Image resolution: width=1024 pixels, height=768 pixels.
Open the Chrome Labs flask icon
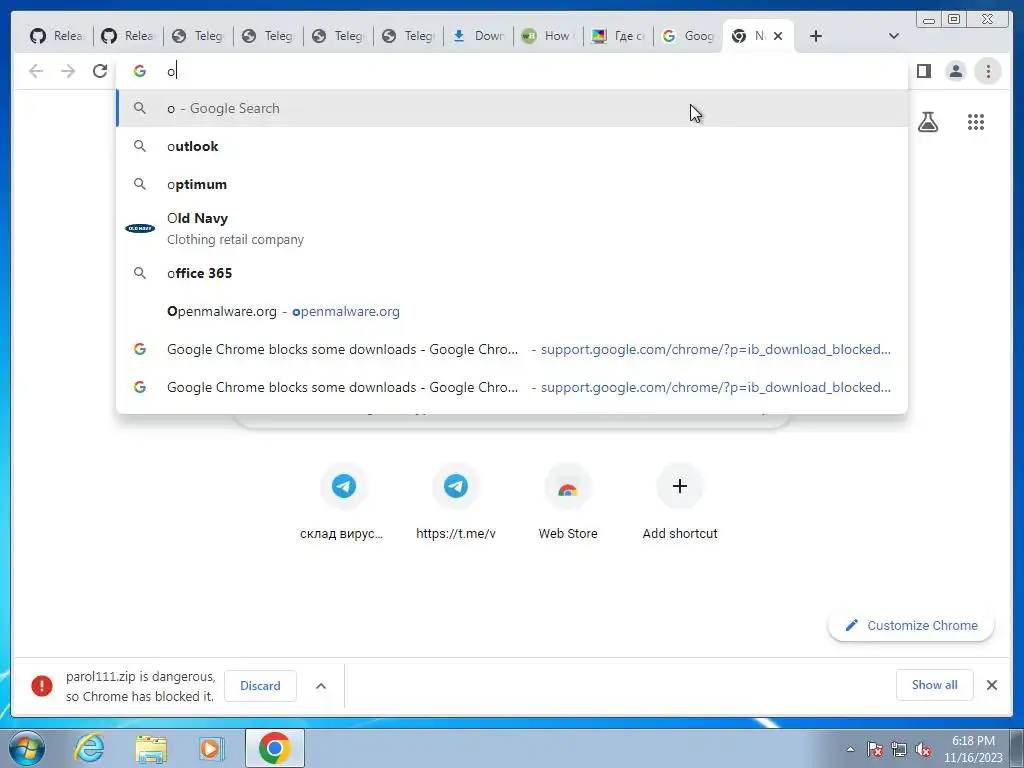[x=928, y=121]
